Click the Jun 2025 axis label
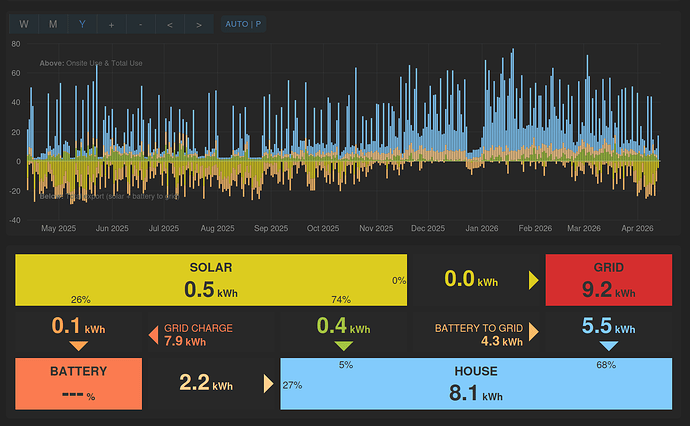The width and height of the screenshot is (690, 426). (112, 228)
